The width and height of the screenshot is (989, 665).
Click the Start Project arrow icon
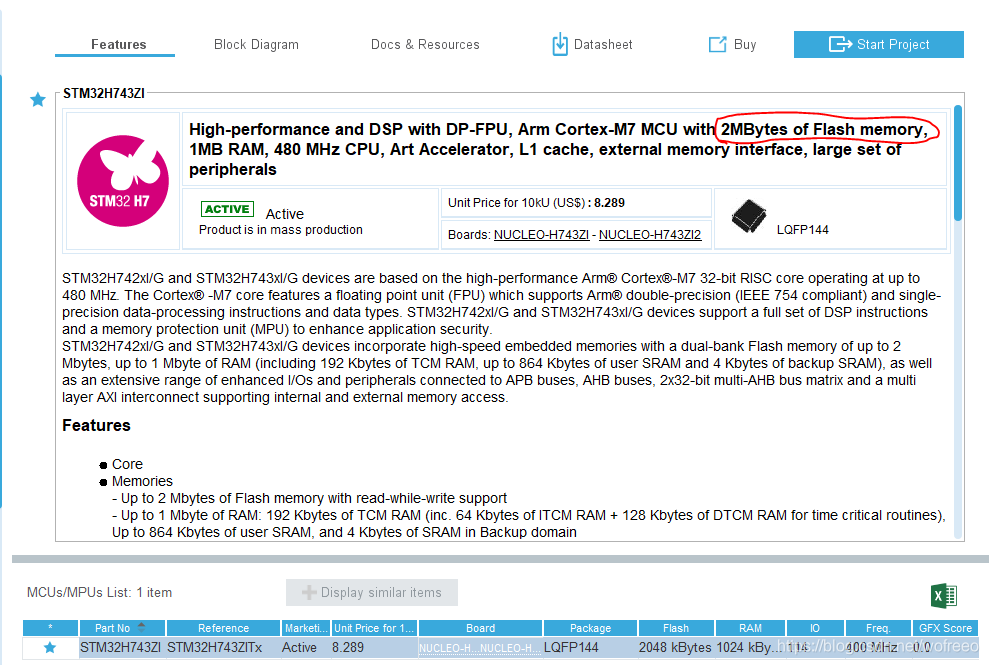840,44
